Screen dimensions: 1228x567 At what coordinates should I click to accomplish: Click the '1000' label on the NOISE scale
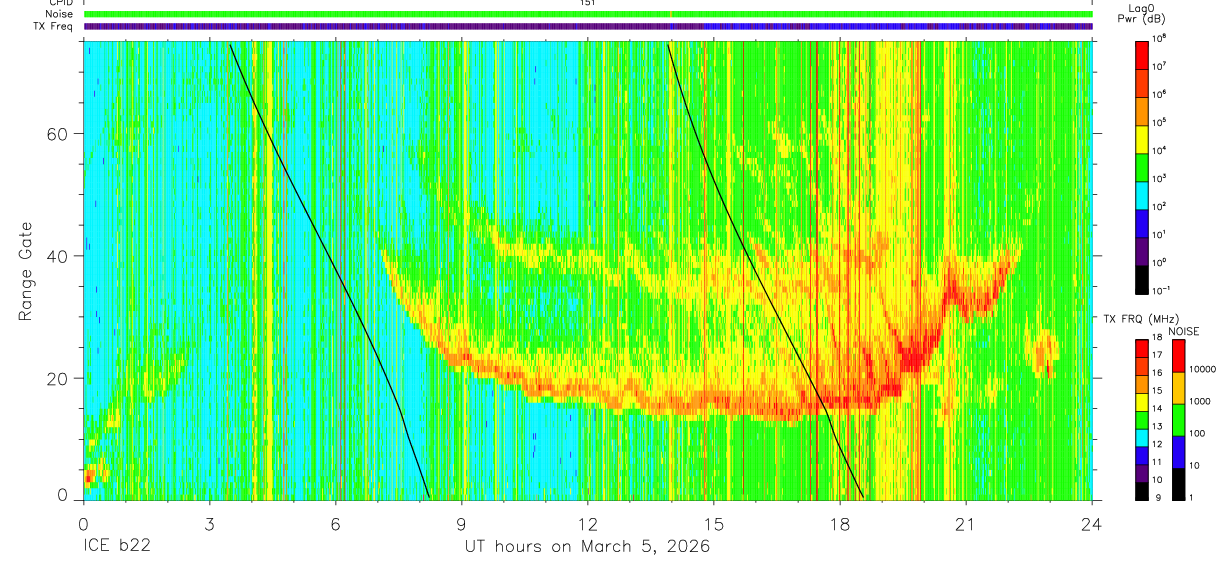click(1202, 401)
